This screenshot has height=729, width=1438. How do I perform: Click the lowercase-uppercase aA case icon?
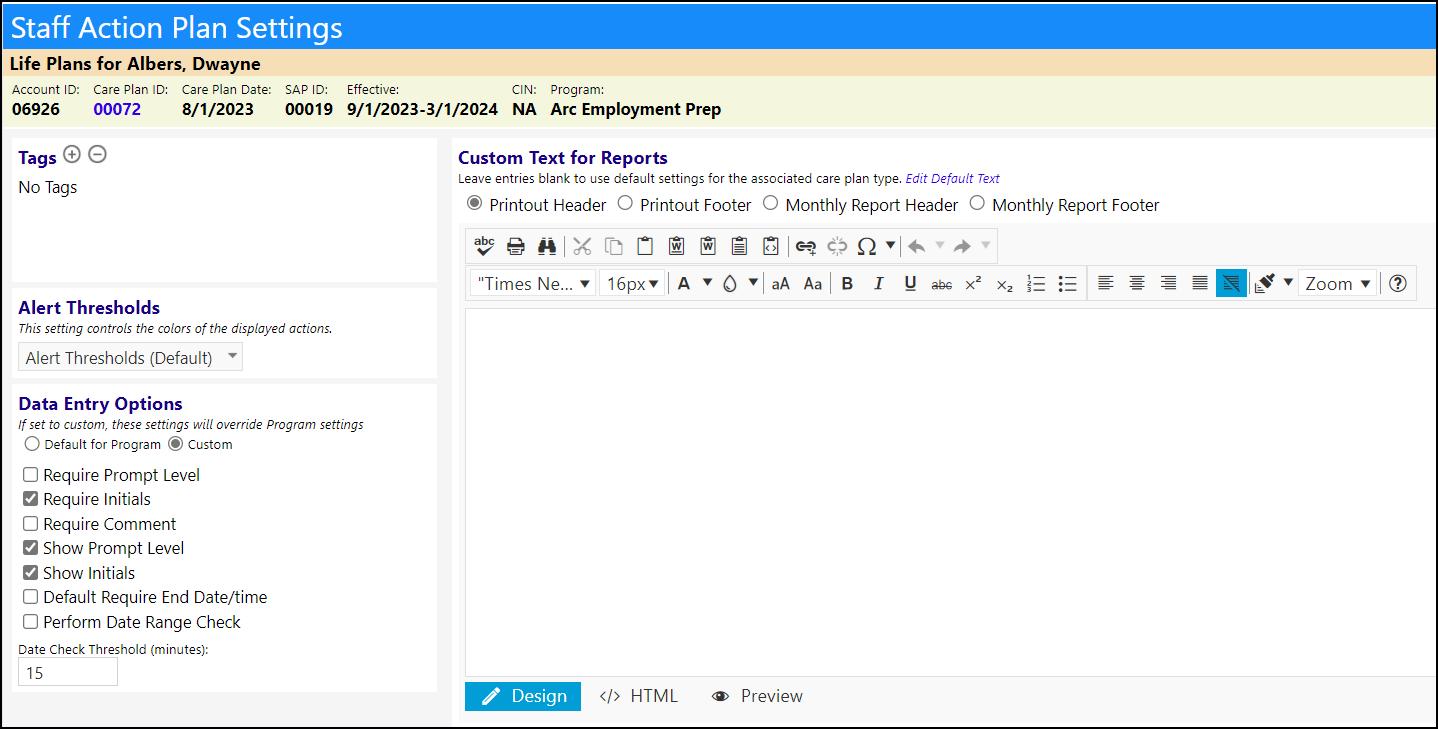(781, 284)
